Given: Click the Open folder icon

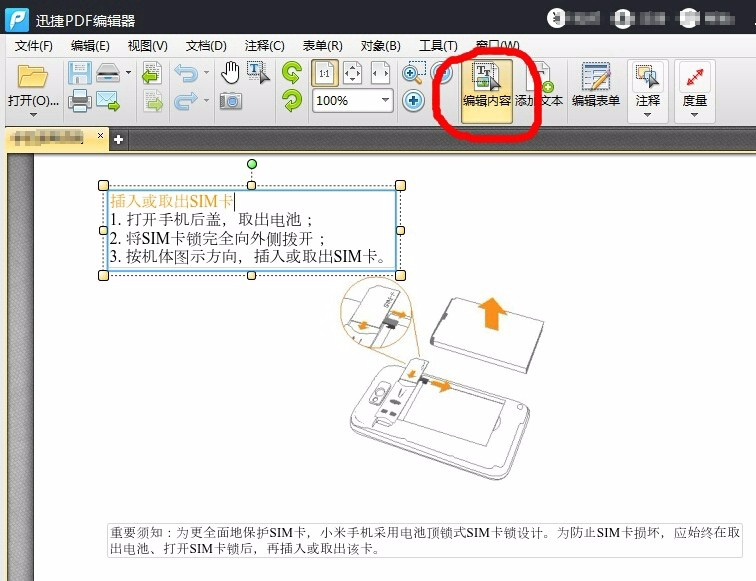Looking at the screenshot, I should [32, 76].
